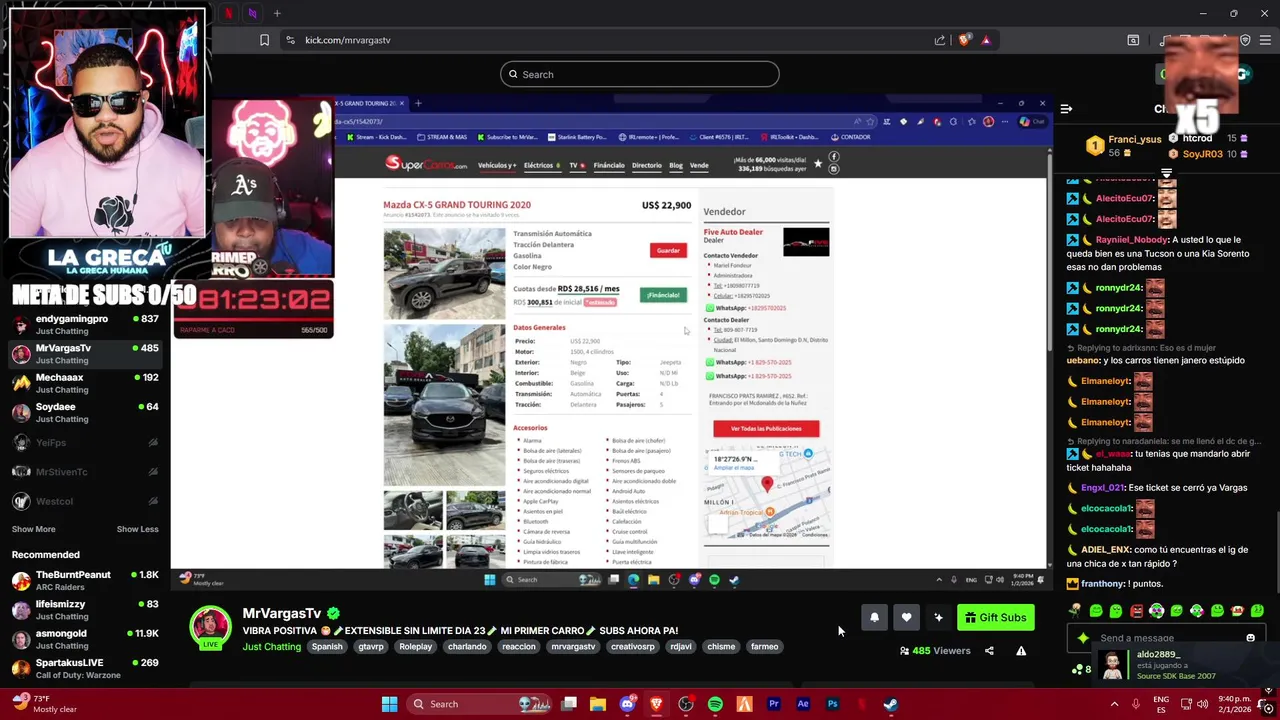1280x720 pixels.
Task: Open emoji picker in message box
Action: [1250, 638]
